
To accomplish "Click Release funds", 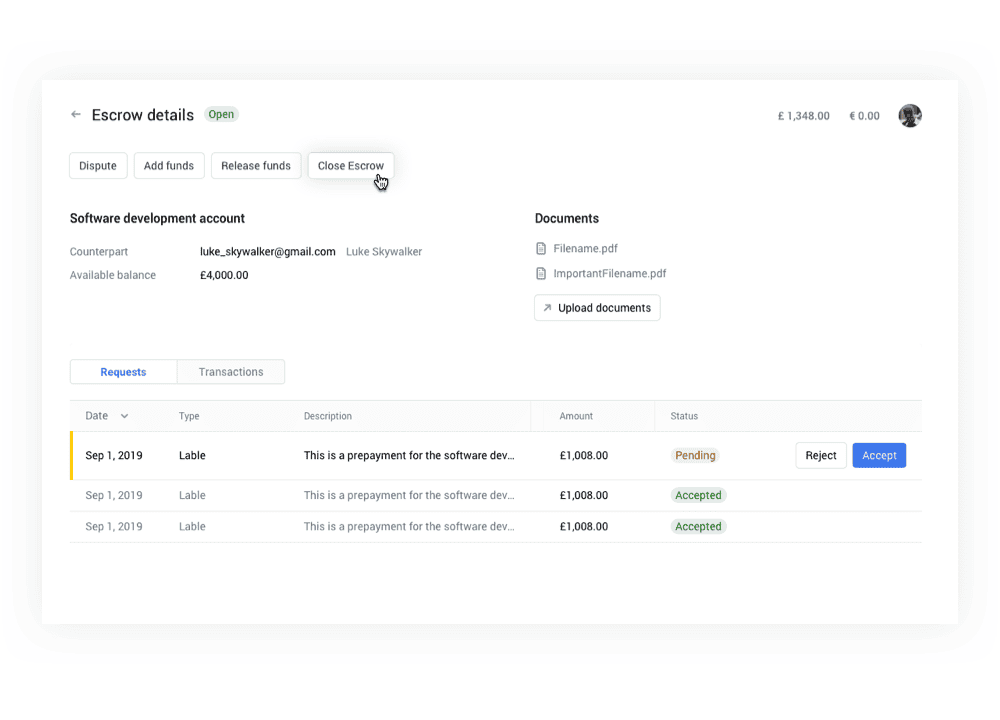I will click(x=256, y=165).
